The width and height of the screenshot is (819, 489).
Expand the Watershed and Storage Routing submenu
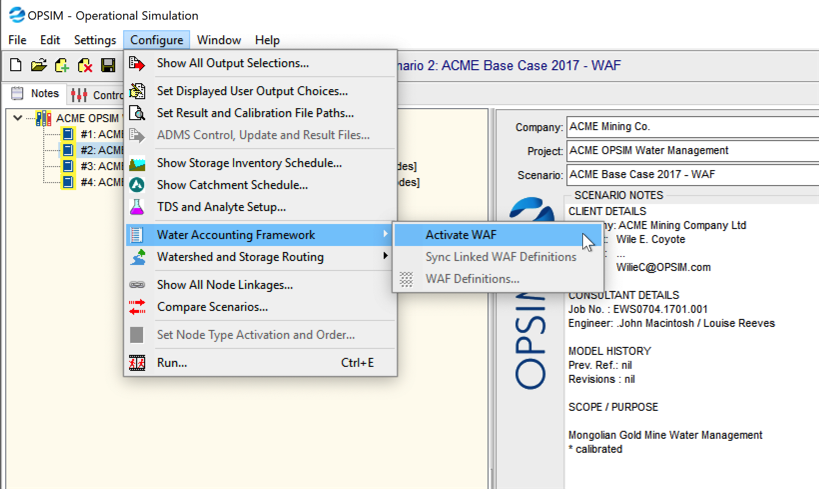click(x=240, y=257)
